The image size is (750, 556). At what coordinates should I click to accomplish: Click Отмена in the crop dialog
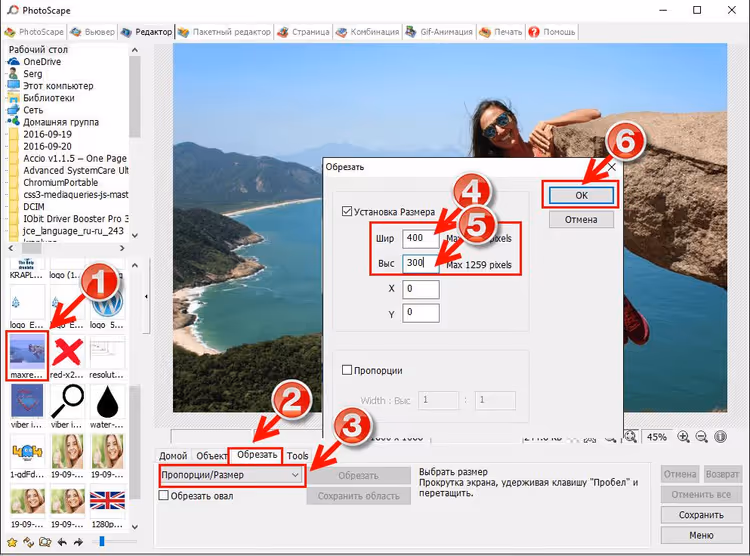(581, 220)
